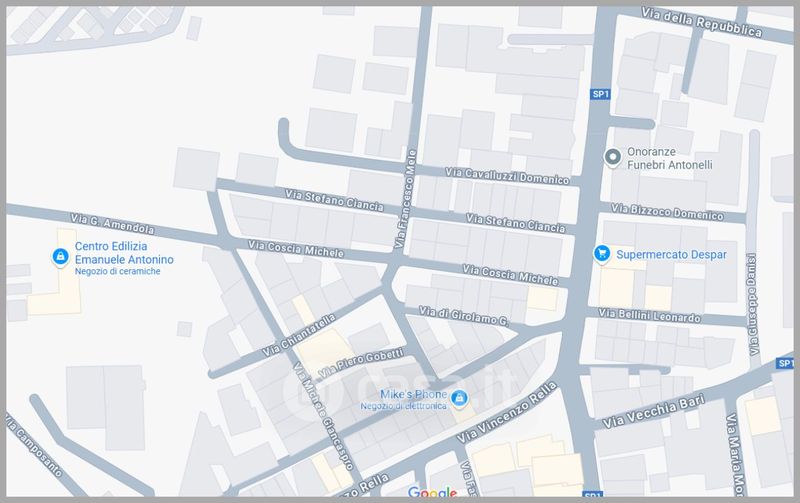Click the Supermercato Despar shopping cart icon
Screen dimensions: 800x503
(602, 254)
